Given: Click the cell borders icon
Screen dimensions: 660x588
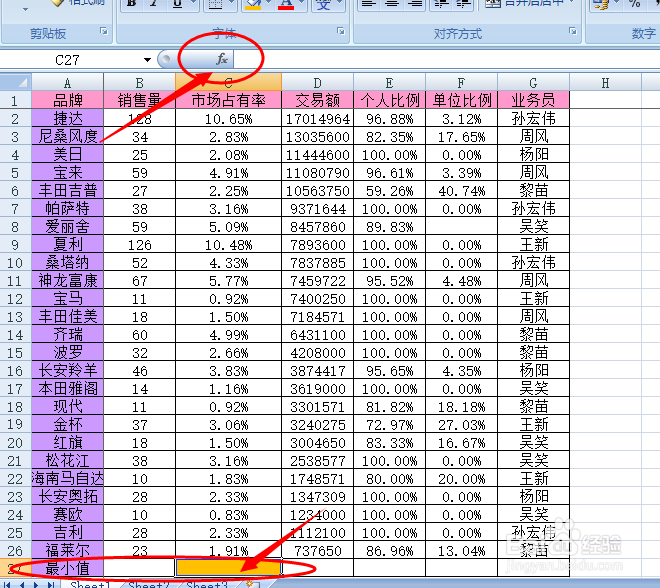Looking at the screenshot, I should (215, 4).
